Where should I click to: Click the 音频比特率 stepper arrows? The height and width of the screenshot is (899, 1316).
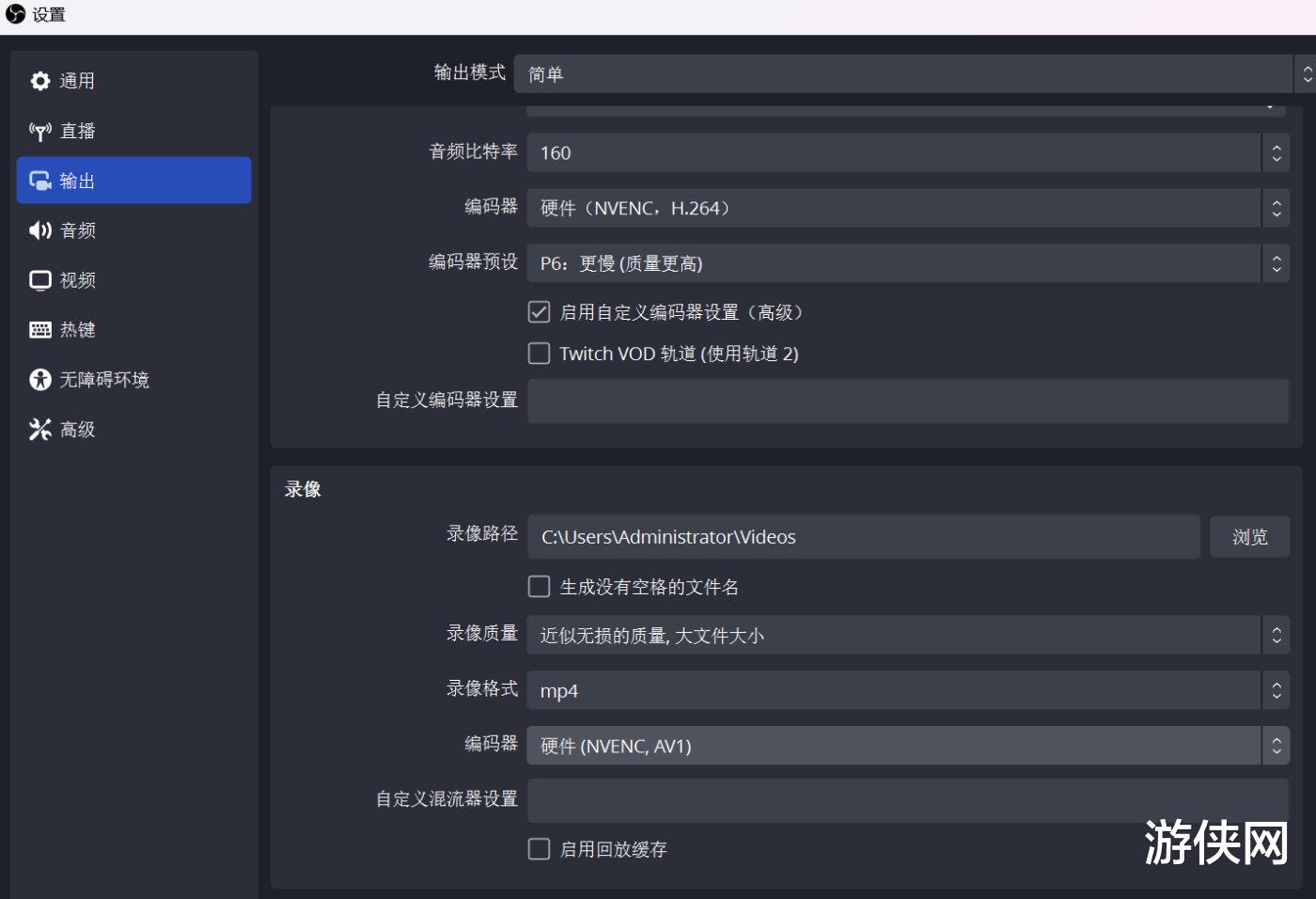tap(1277, 152)
